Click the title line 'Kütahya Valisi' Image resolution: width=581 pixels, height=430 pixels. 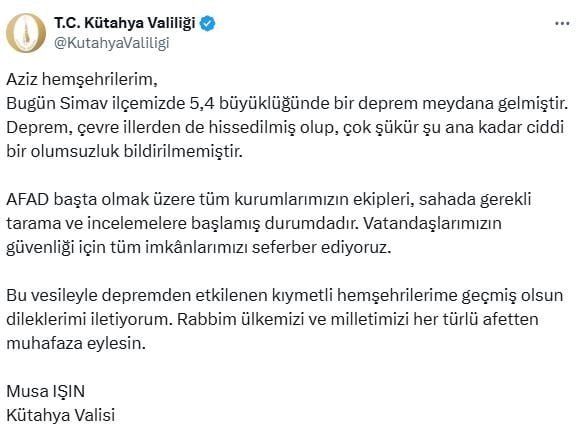[61, 415]
